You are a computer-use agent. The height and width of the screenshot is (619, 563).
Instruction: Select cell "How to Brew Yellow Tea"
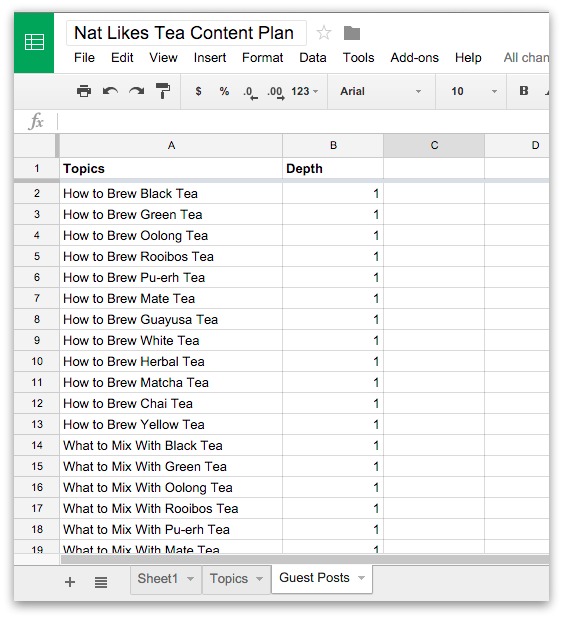(171, 424)
